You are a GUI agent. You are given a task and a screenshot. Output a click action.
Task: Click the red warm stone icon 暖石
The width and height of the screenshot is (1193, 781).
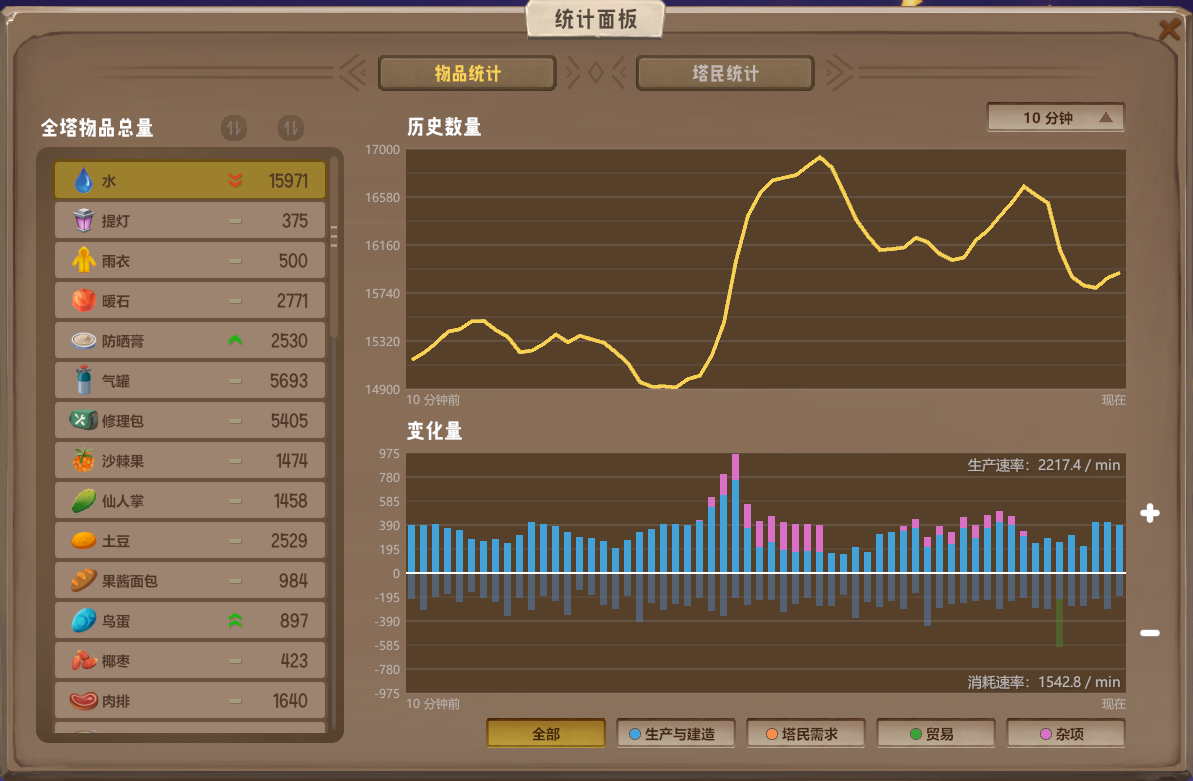click(x=83, y=301)
